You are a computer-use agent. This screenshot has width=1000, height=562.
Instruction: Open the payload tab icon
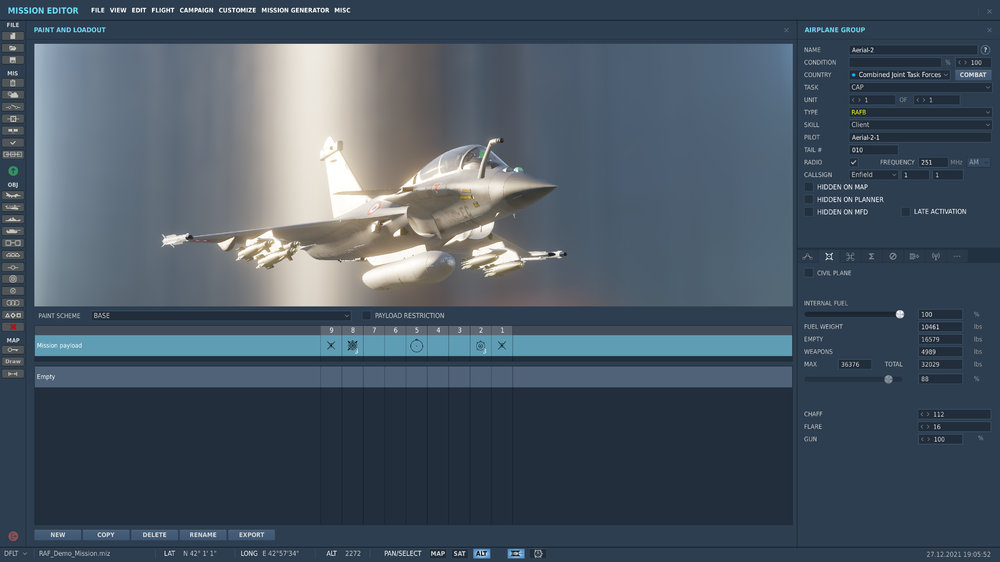point(829,256)
